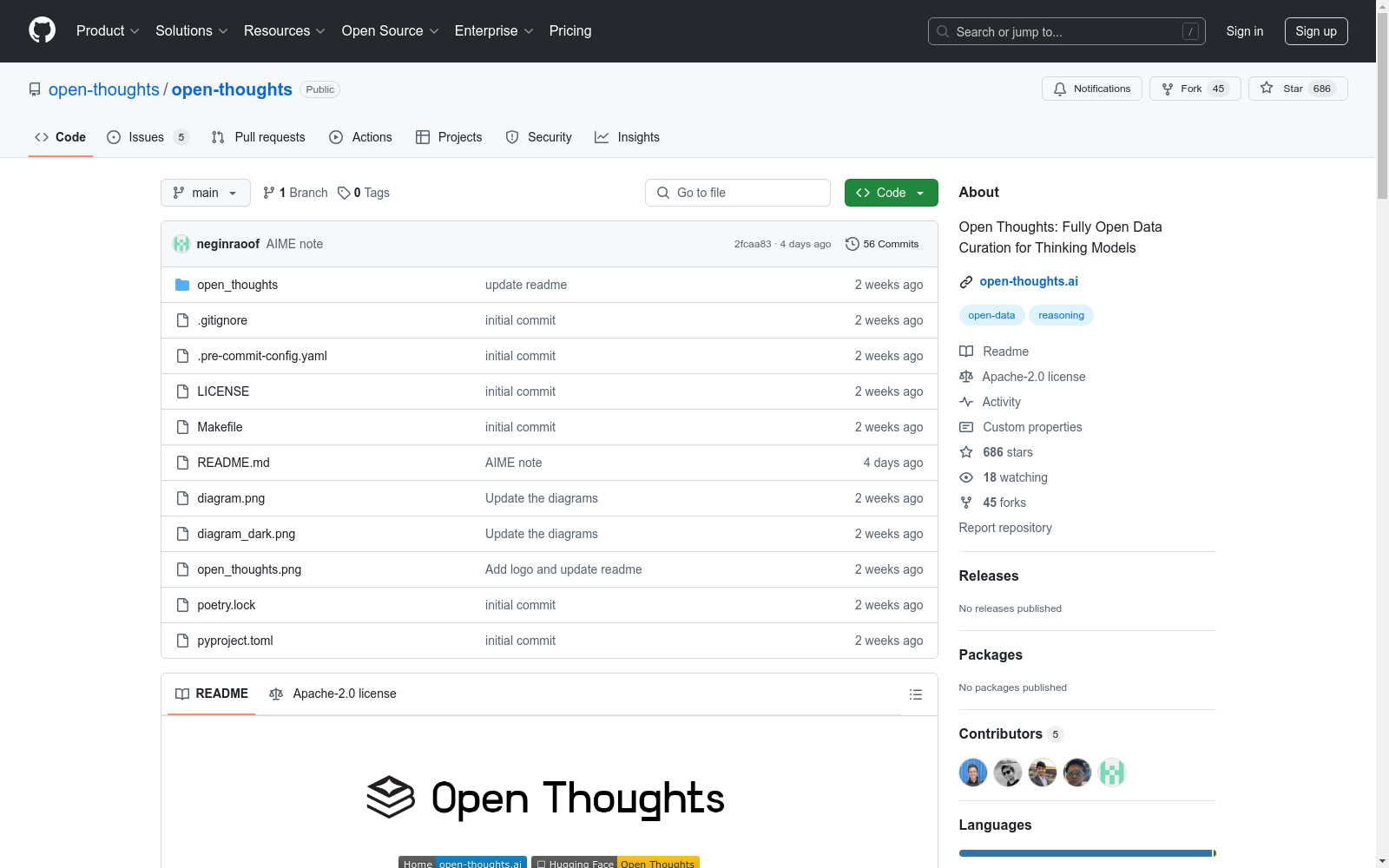Switch to the Apache-2.0 license README tab
This screenshot has height=868, width=1389.
click(x=332, y=694)
